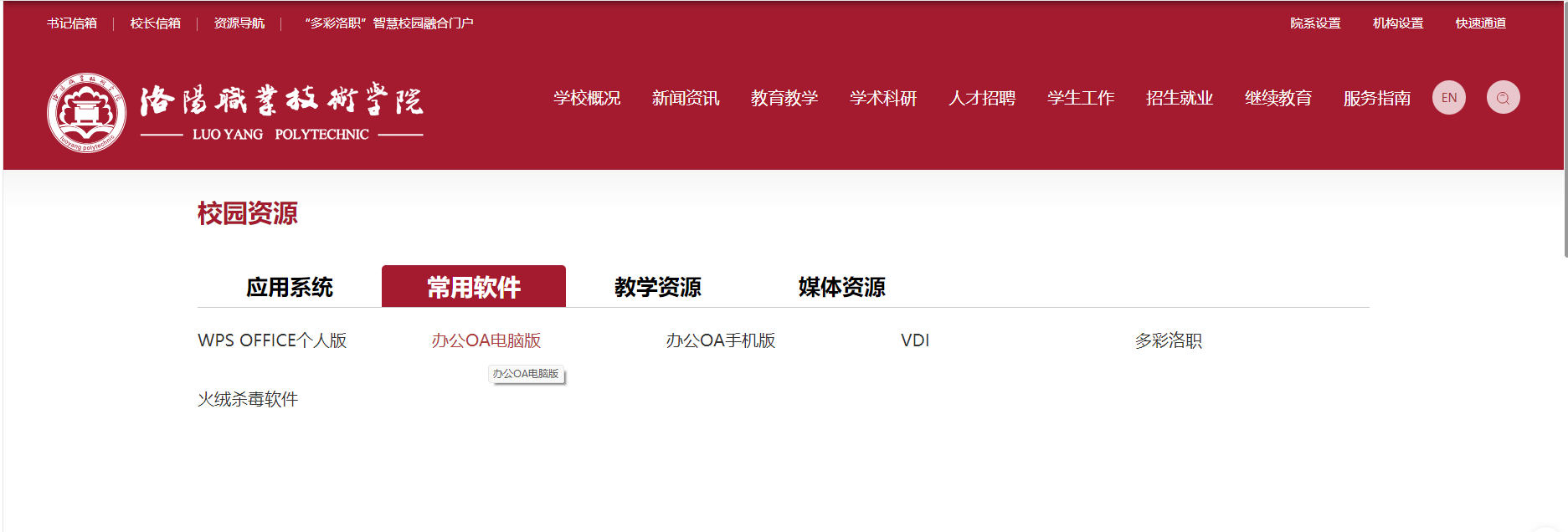The width and height of the screenshot is (1568, 532).
Task: Open the 新闻资讯 navigation menu
Action: tap(686, 99)
